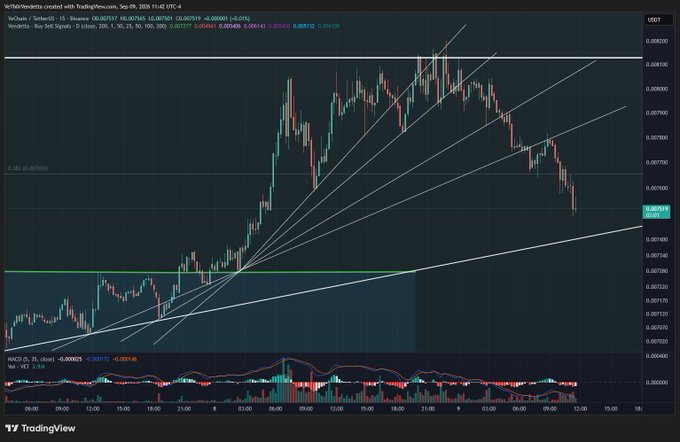Image resolution: width=680 pixels, height=442 pixels.
Task: Click the 0.007700 price scale label
Action: [657, 163]
